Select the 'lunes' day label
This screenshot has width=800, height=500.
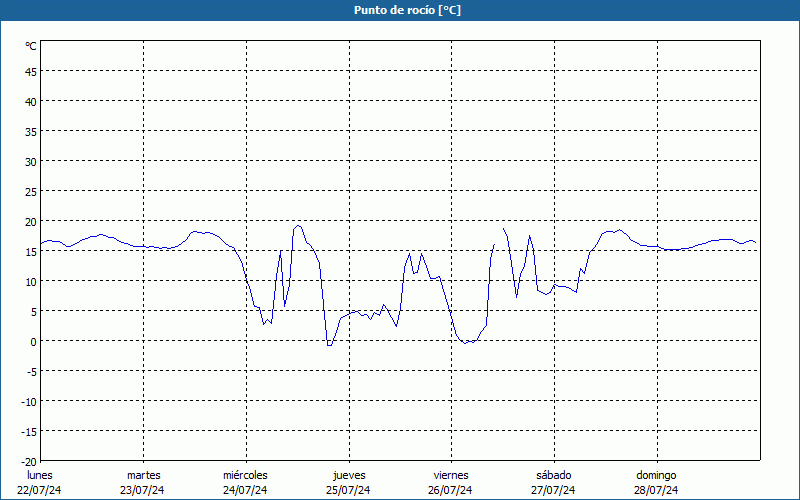coord(40,475)
